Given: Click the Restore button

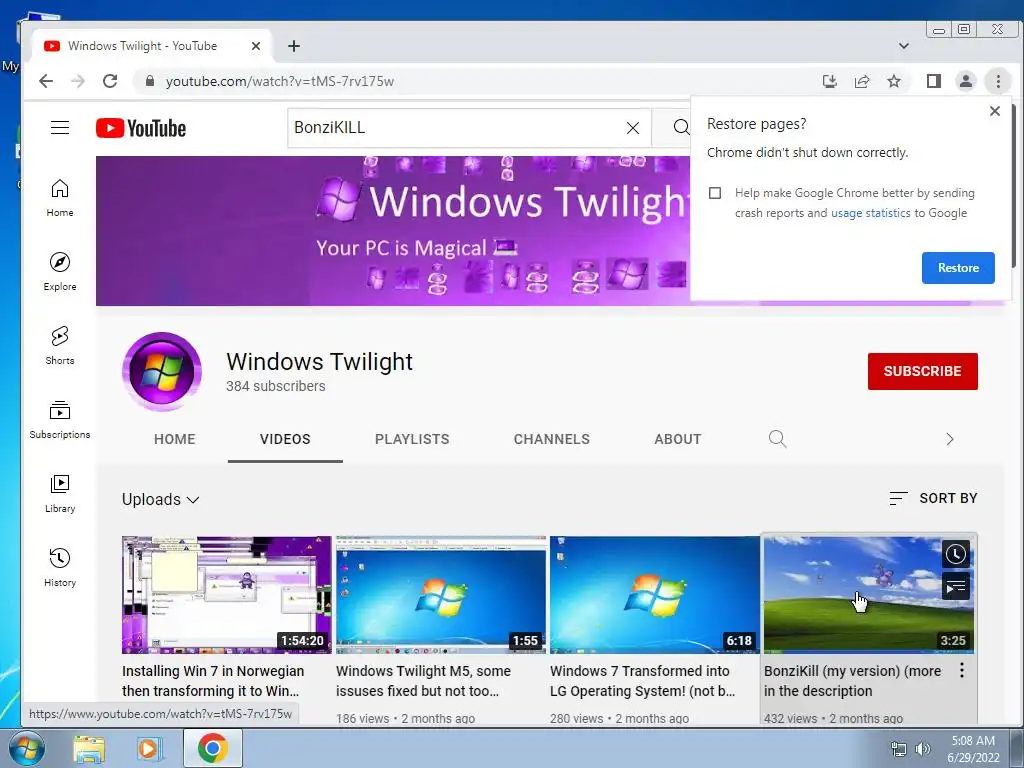Looking at the screenshot, I should 958,268.
